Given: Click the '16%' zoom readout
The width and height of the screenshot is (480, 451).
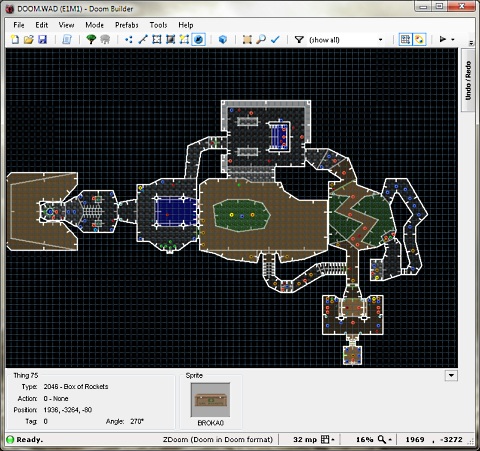Looking at the screenshot, I should click(x=365, y=440).
